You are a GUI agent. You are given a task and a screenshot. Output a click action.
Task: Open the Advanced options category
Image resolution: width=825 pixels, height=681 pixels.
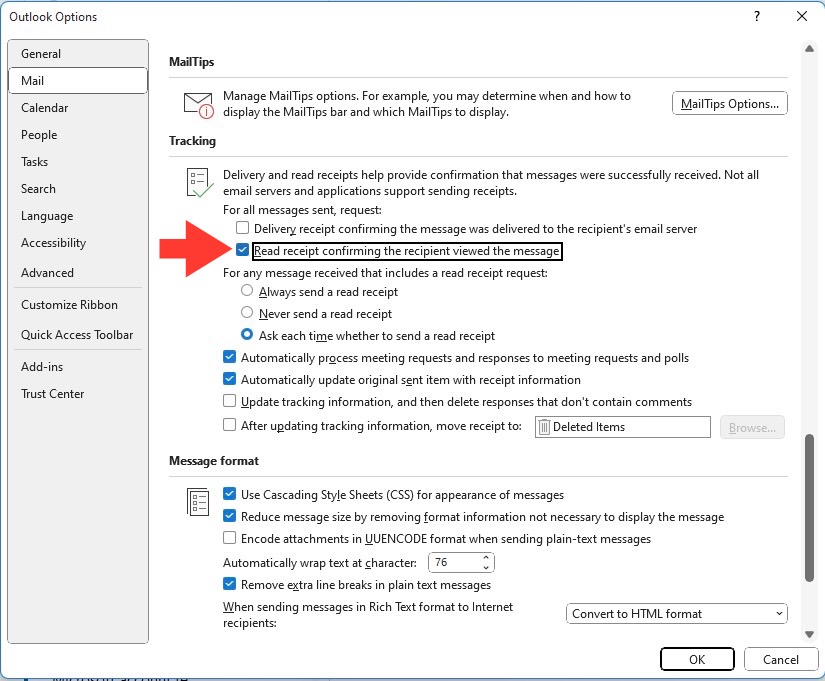pyautogui.click(x=78, y=273)
